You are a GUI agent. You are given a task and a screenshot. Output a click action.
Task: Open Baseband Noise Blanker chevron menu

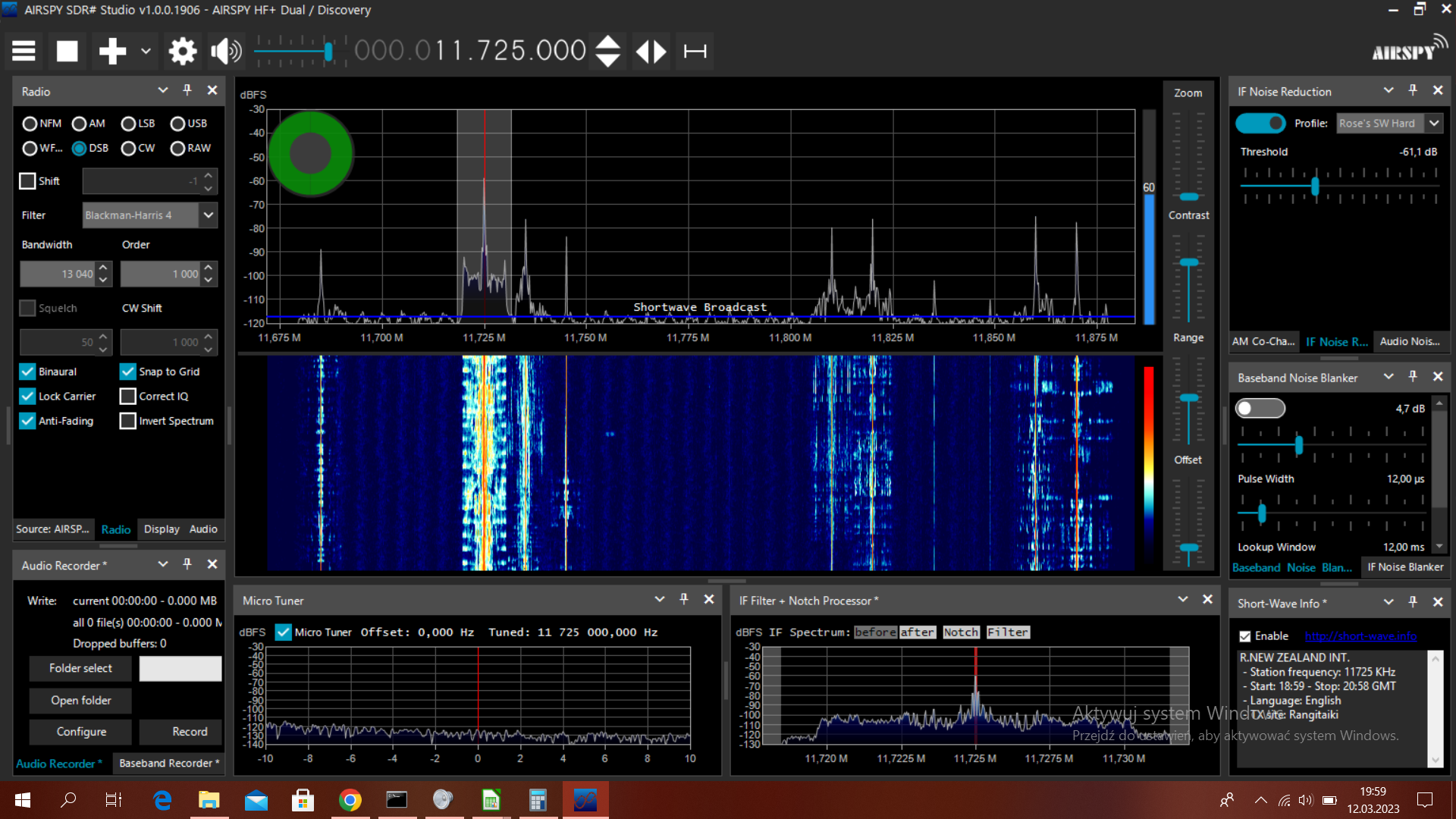point(1389,376)
